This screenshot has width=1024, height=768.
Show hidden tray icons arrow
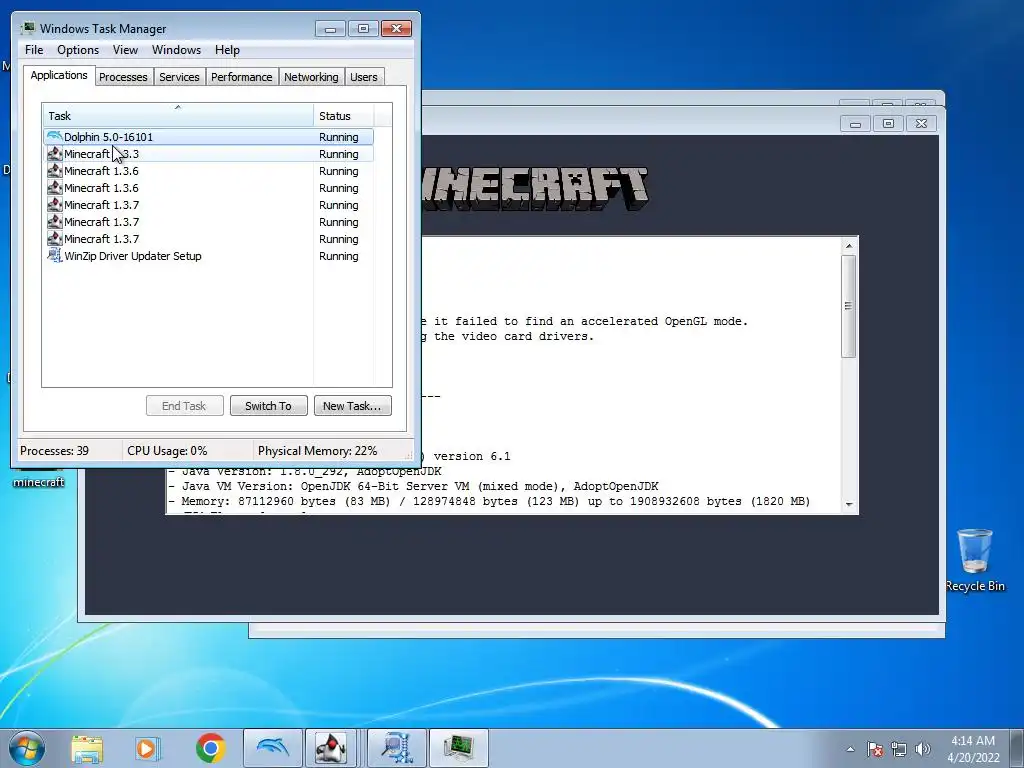tap(850, 749)
